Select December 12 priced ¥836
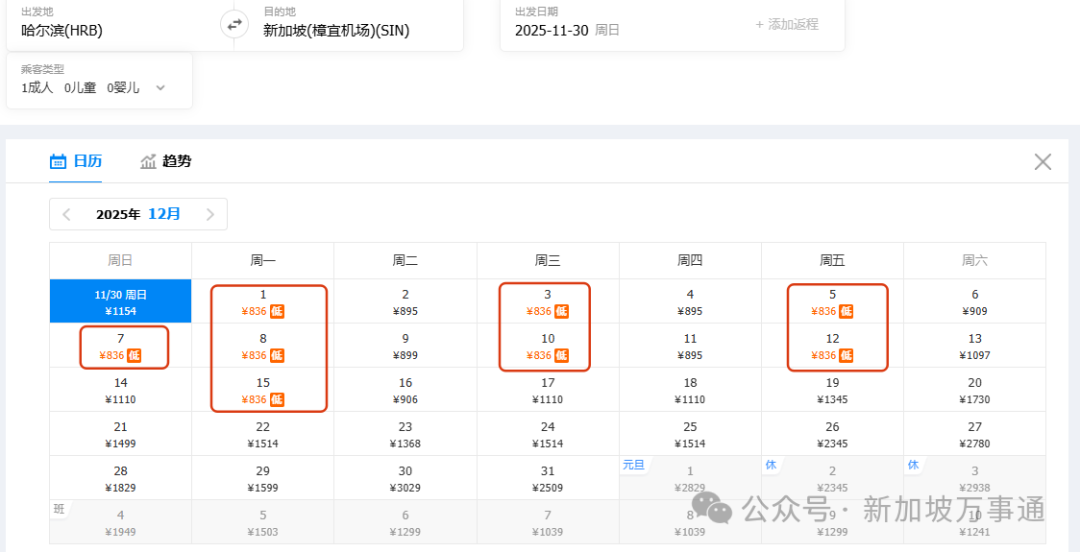This screenshot has height=552, width=1080. point(833,345)
